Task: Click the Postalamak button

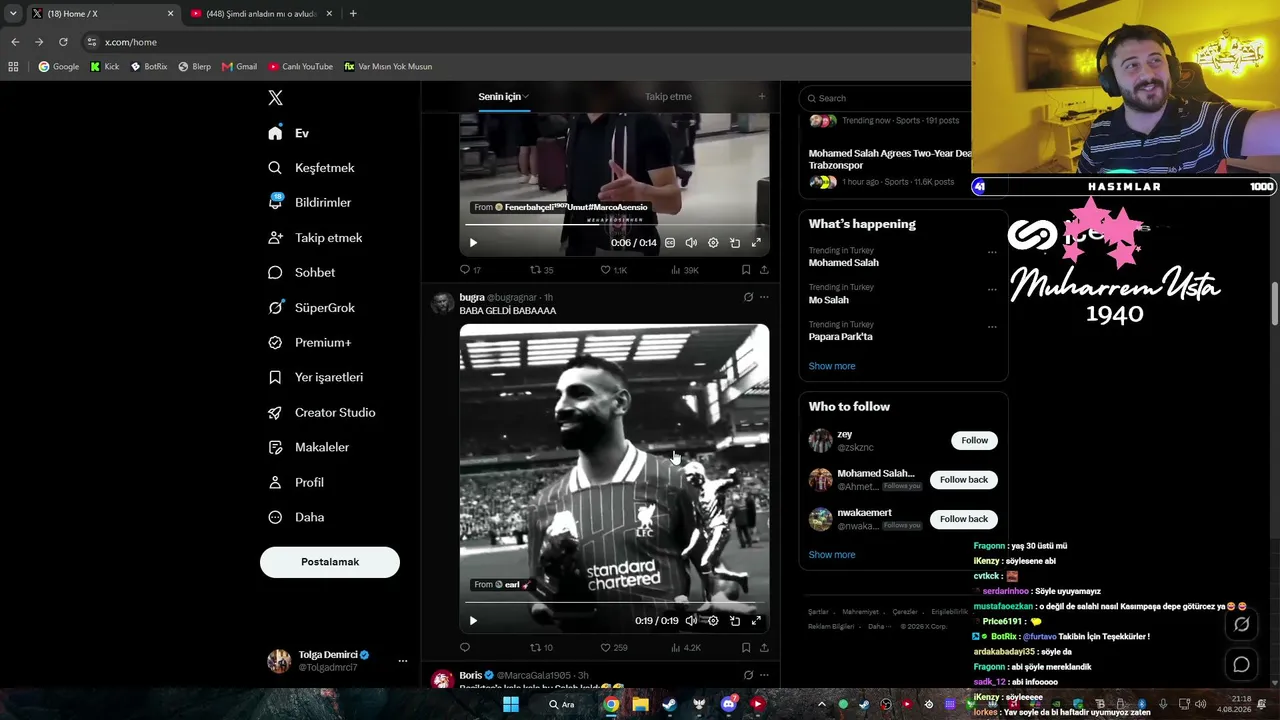Action: (330, 562)
